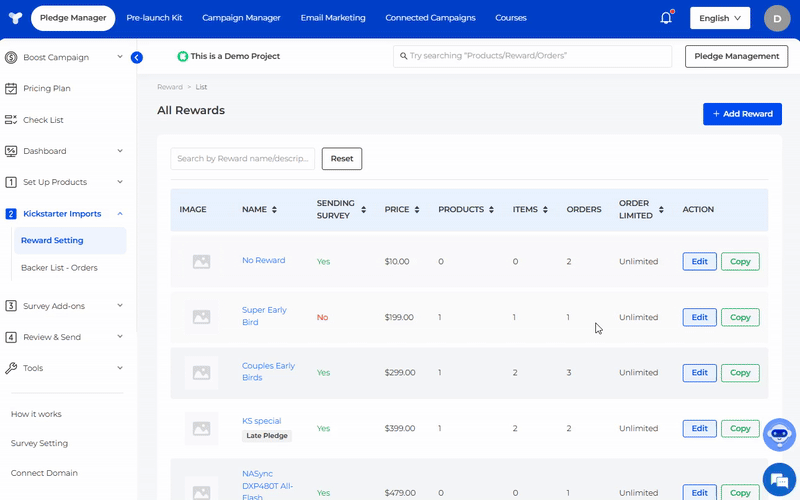Click the logo icon in header
Screen dimensions: 800x500
tap(14, 18)
